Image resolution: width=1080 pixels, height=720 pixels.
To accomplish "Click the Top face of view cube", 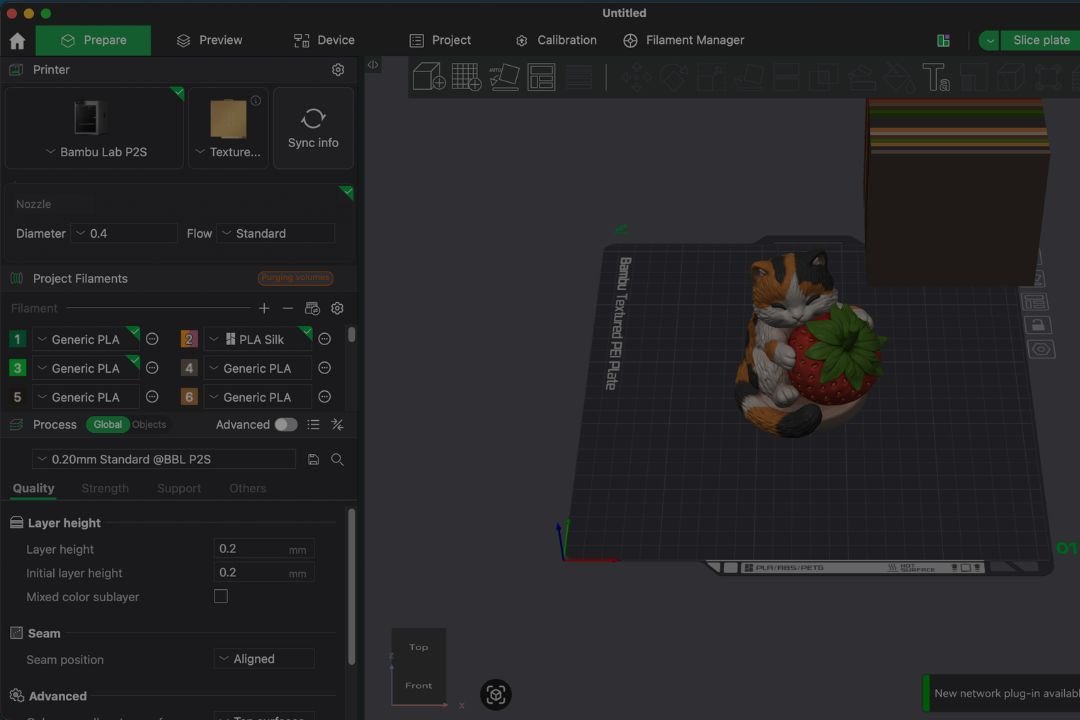I will 419,647.
